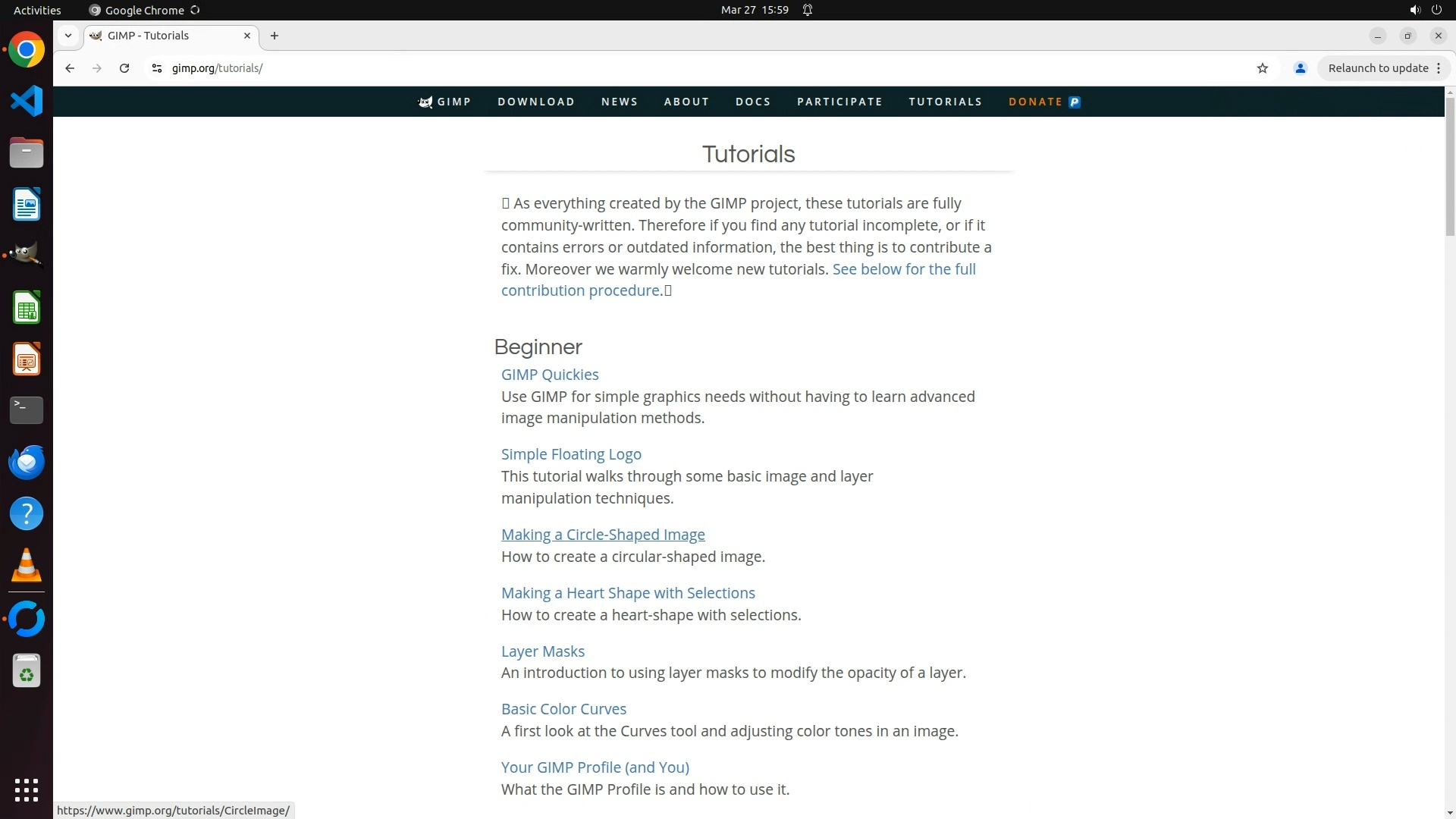This screenshot has height=819, width=1456.
Task: Open the Making a Circle-Shaped Image tutorial
Action: pyautogui.click(x=603, y=535)
